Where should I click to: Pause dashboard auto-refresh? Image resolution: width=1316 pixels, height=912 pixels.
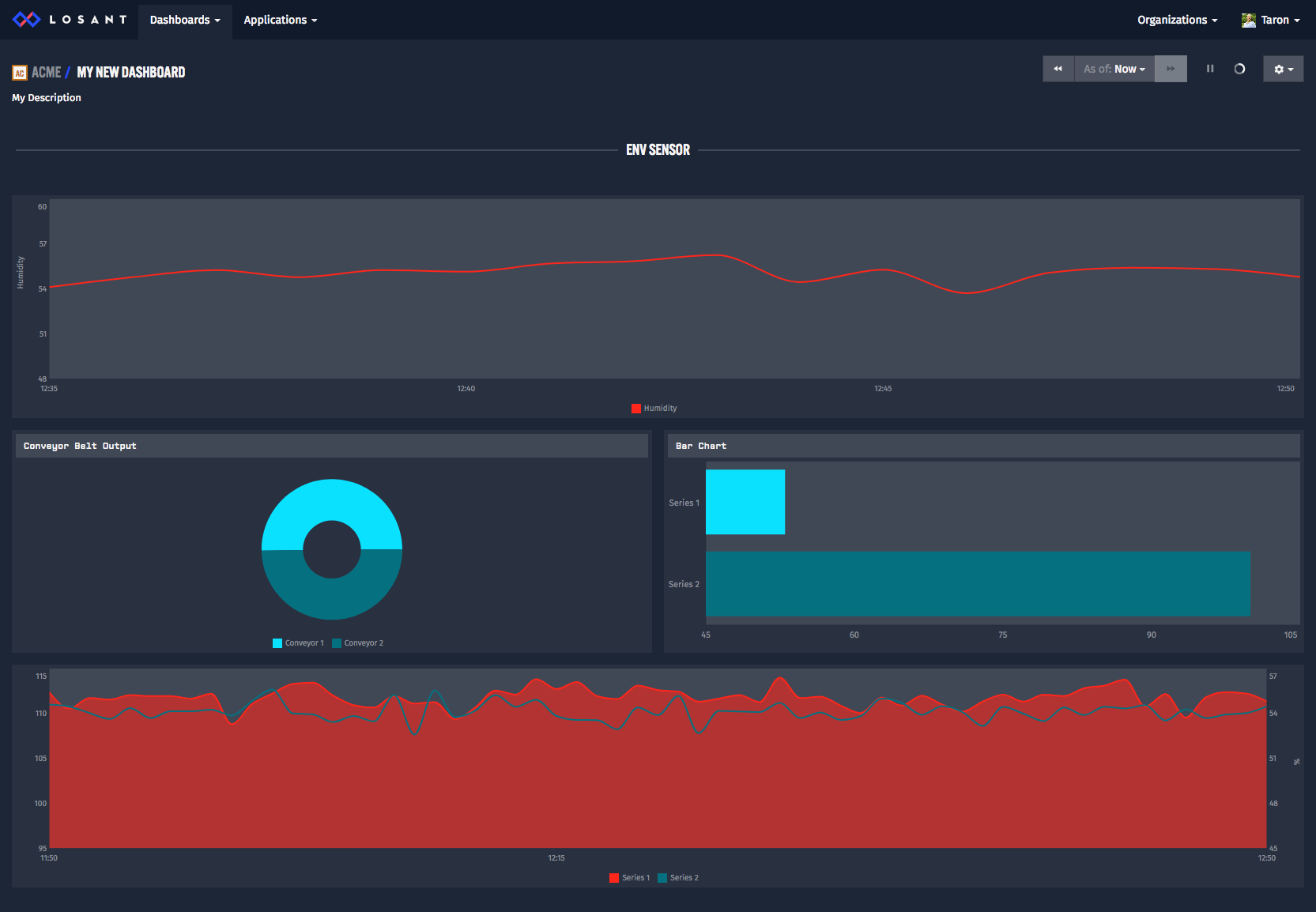point(1210,69)
